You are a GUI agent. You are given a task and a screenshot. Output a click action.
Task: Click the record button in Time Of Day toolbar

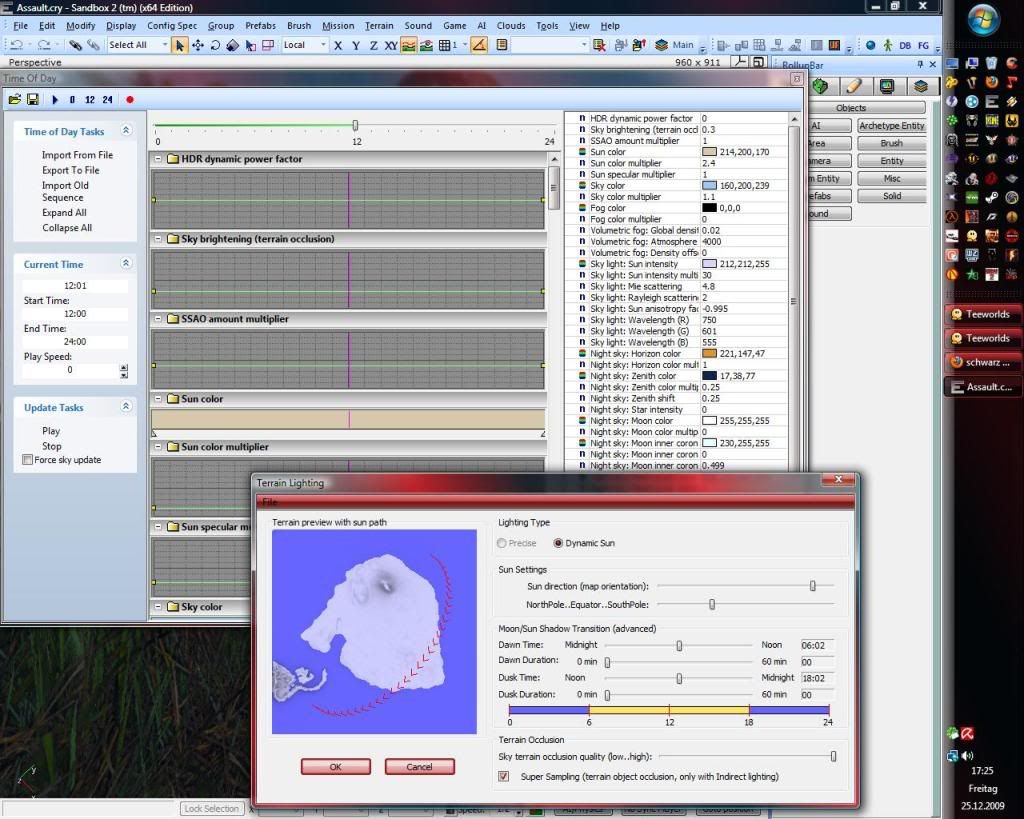[129, 100]
